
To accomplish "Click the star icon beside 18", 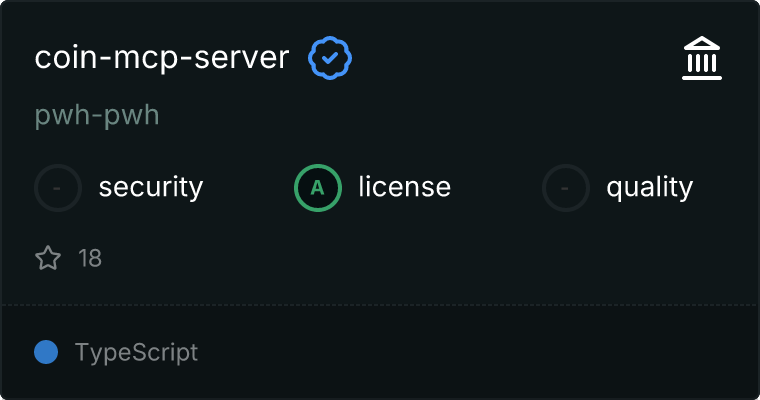I will [48, 259].
